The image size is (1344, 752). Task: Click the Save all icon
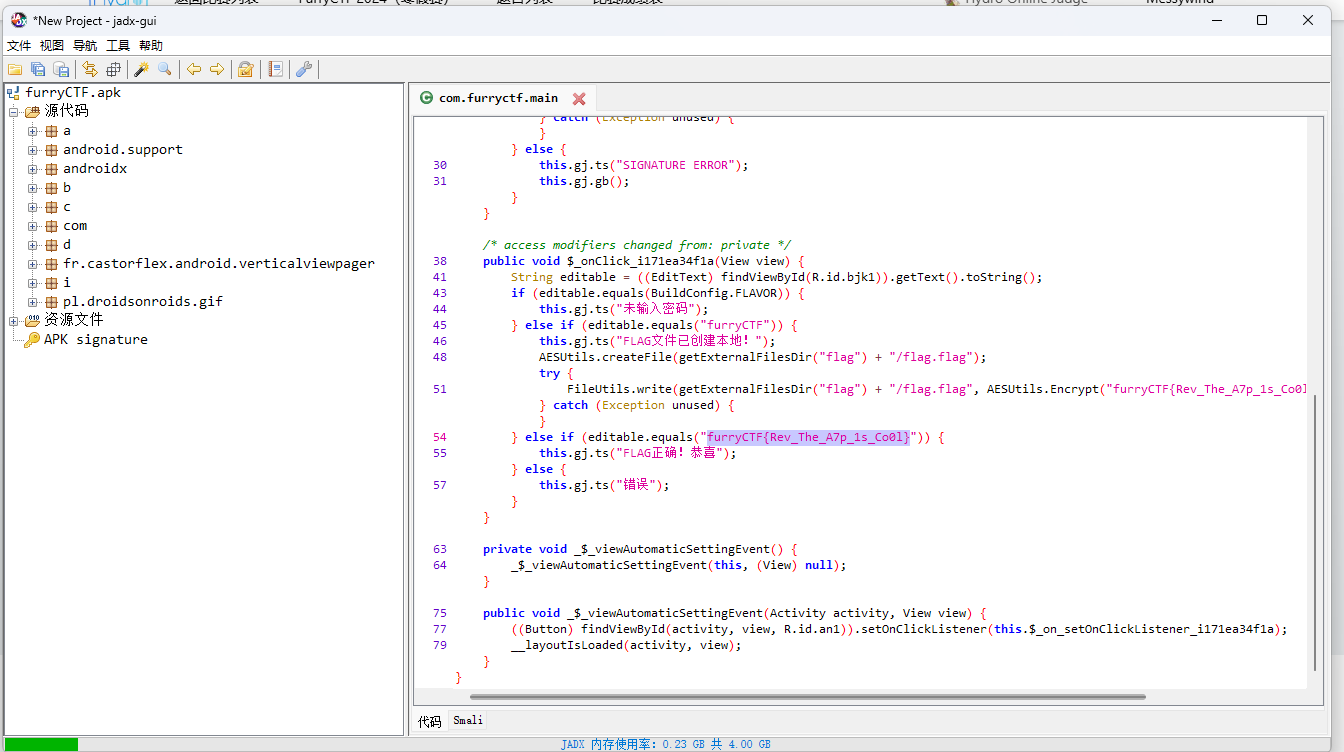click(38, 69)
